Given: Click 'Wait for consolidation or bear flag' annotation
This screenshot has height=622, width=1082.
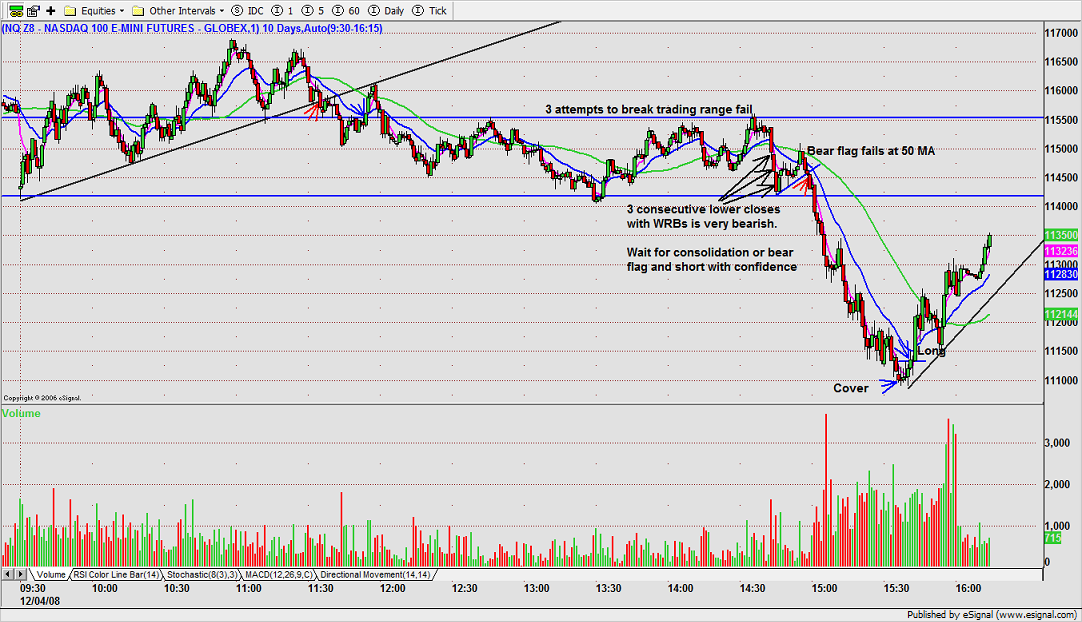Looking at the screenshot, I should [711, 260].
